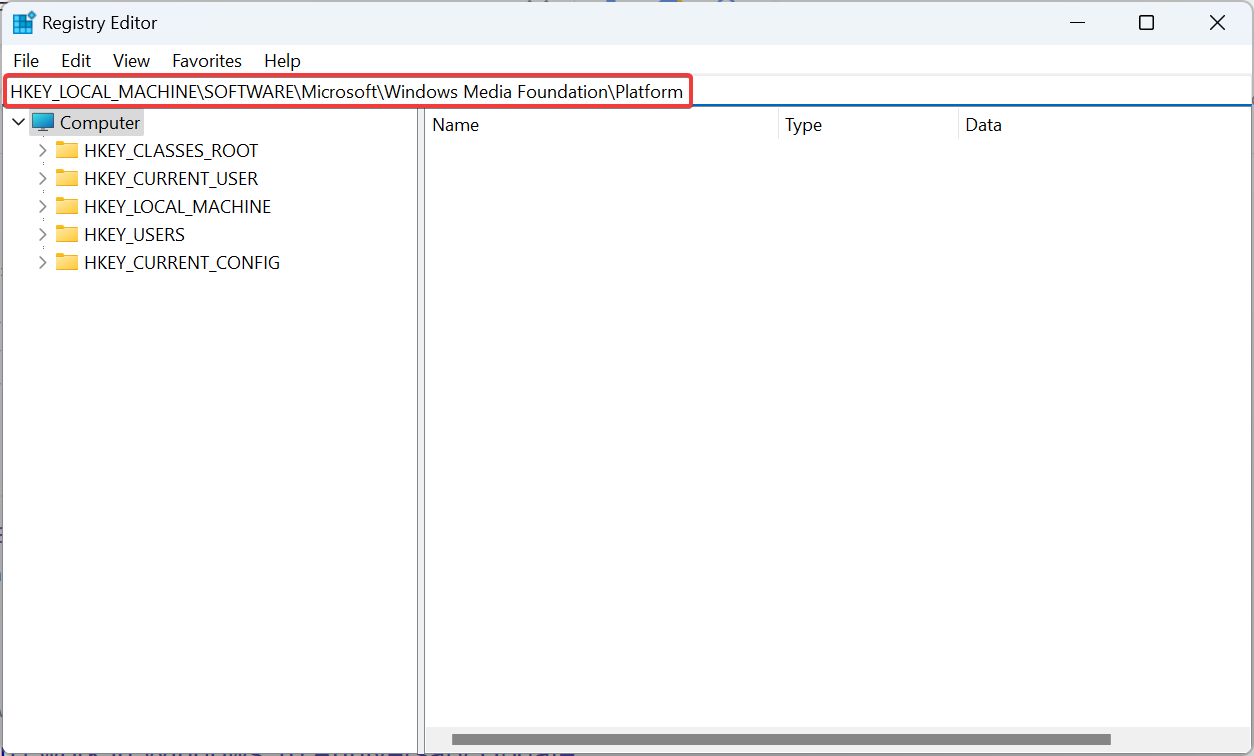Open the View menu

tap(131, 61)
